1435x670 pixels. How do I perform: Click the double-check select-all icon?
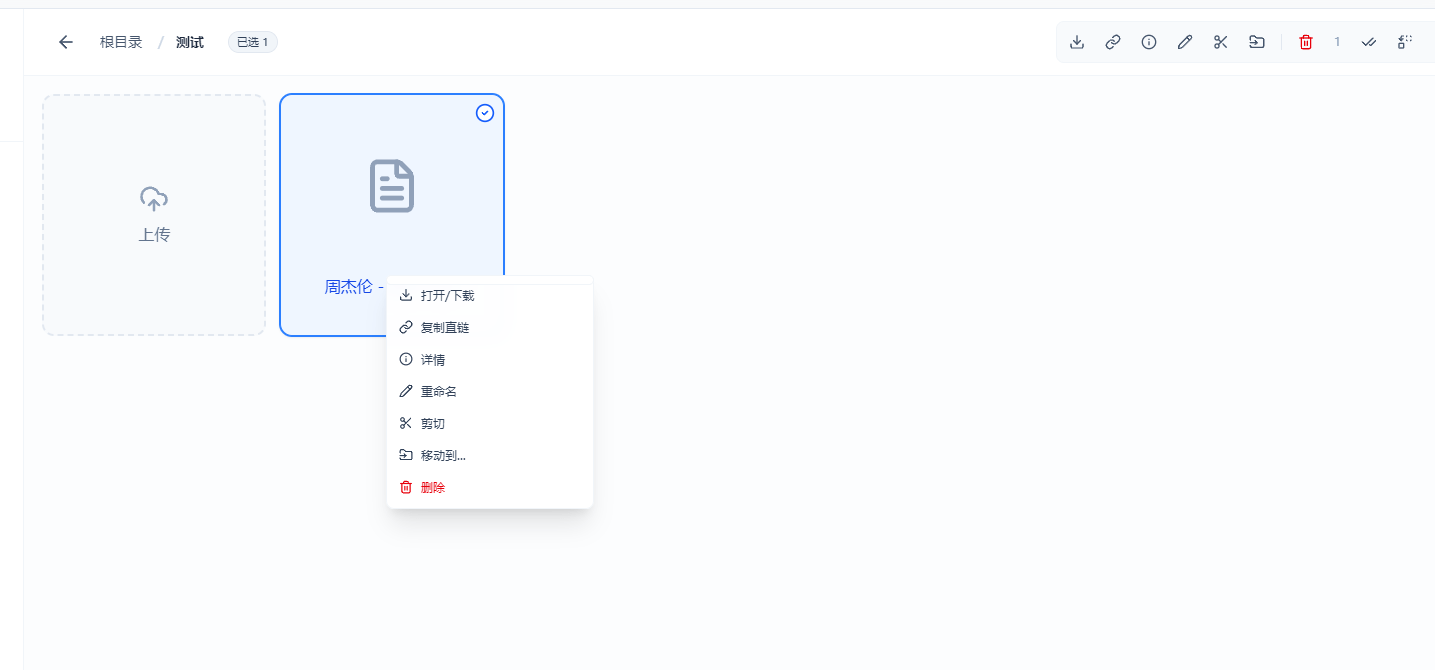[x=1369, y=42]
